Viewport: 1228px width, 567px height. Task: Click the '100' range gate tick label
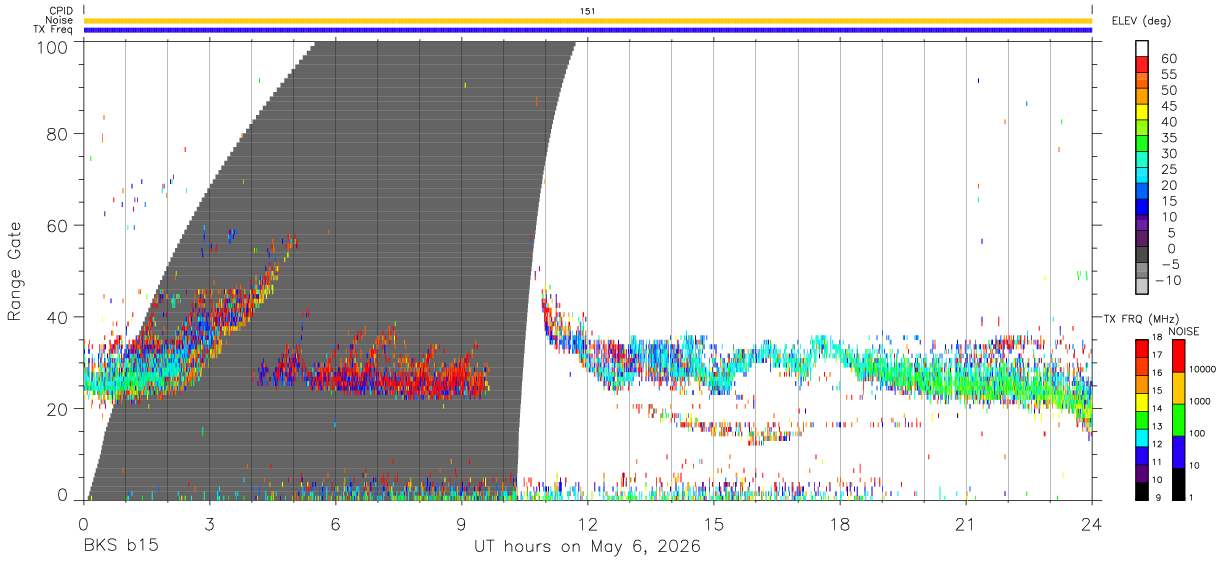pos(51,46)
